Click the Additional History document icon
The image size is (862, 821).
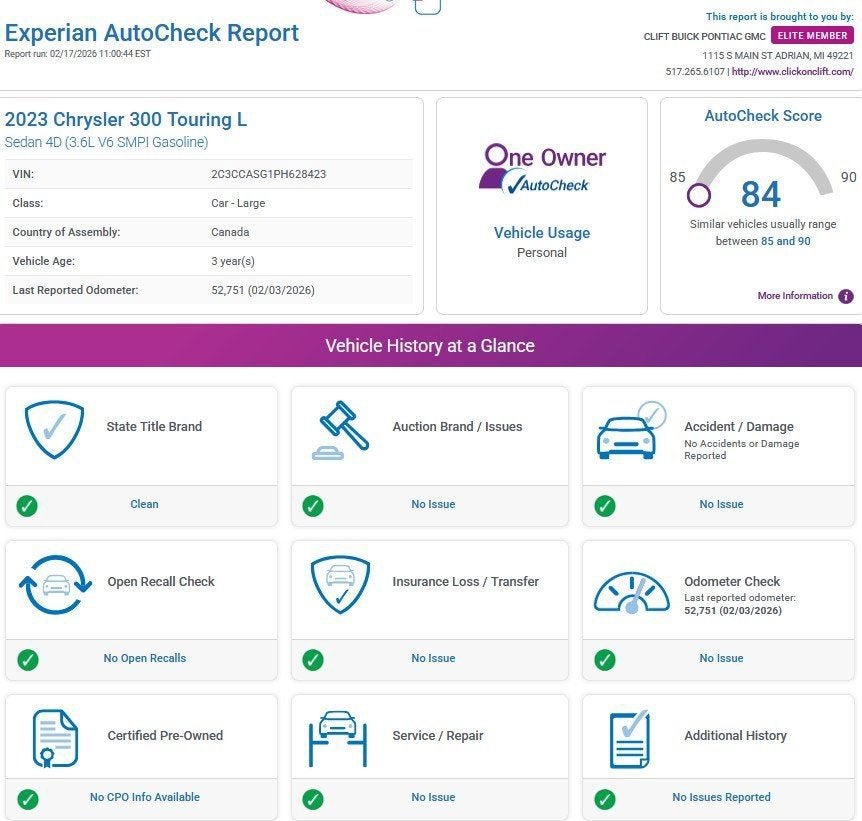630,739
